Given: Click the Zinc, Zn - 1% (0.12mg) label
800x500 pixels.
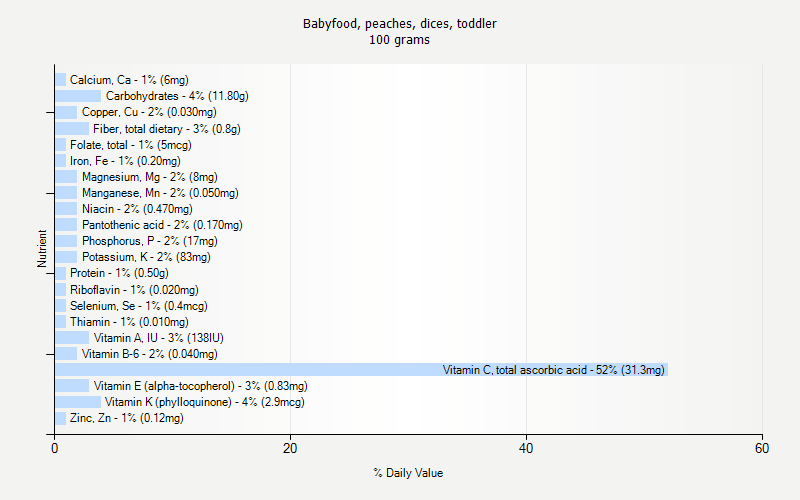Looking at the screenshot, I should (127, 418).
